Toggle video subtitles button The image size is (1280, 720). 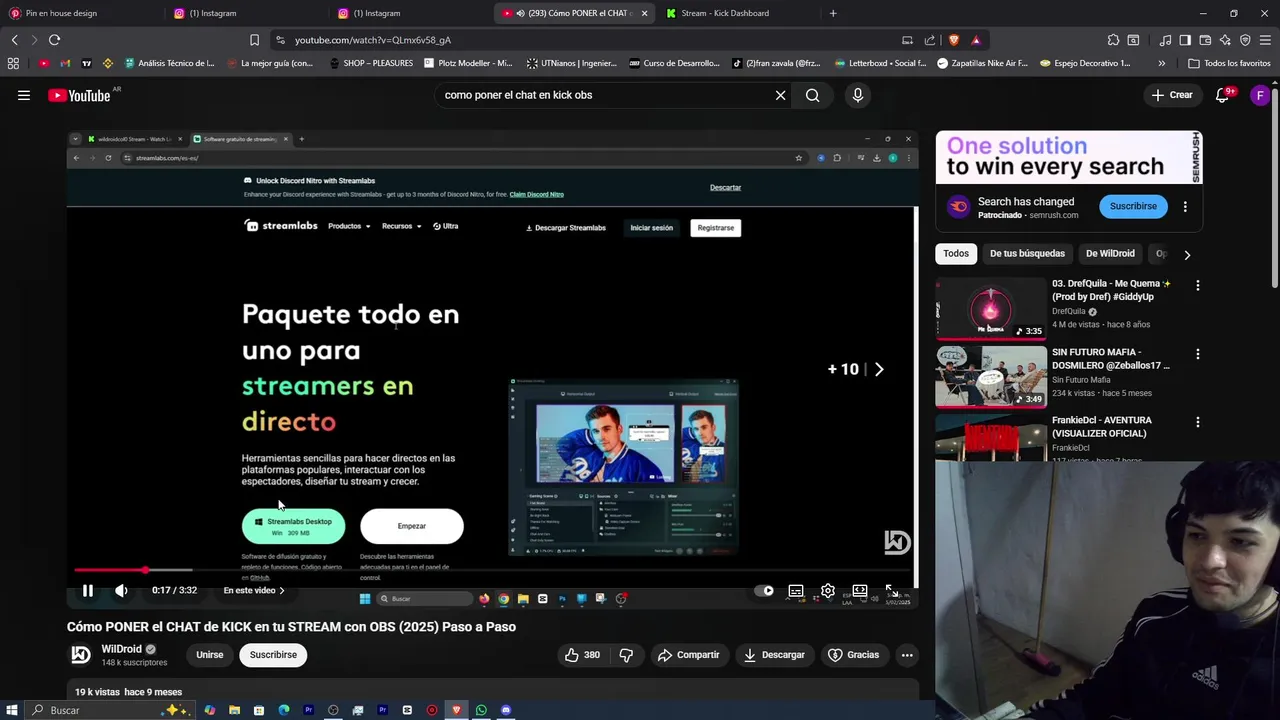tap(796, 590)
